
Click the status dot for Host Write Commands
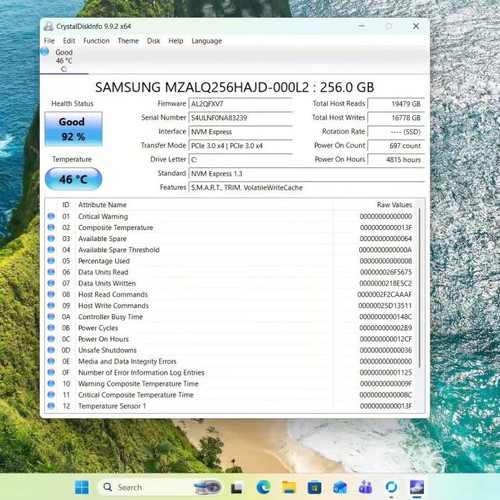(51, 305)
